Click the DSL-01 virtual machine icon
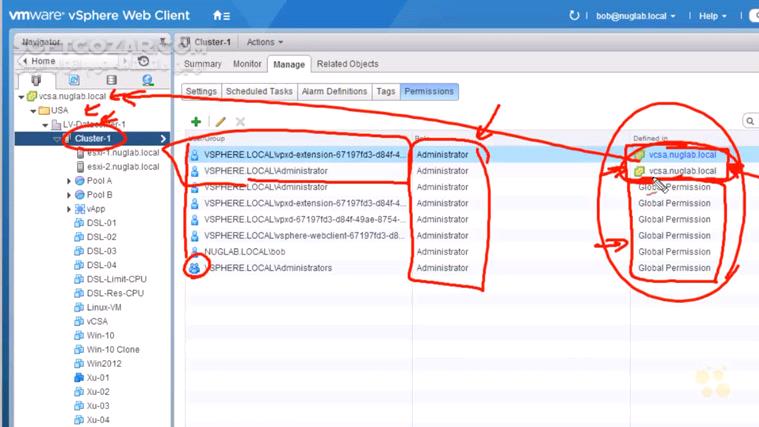 pyautogui.click(x=79, y=223)
